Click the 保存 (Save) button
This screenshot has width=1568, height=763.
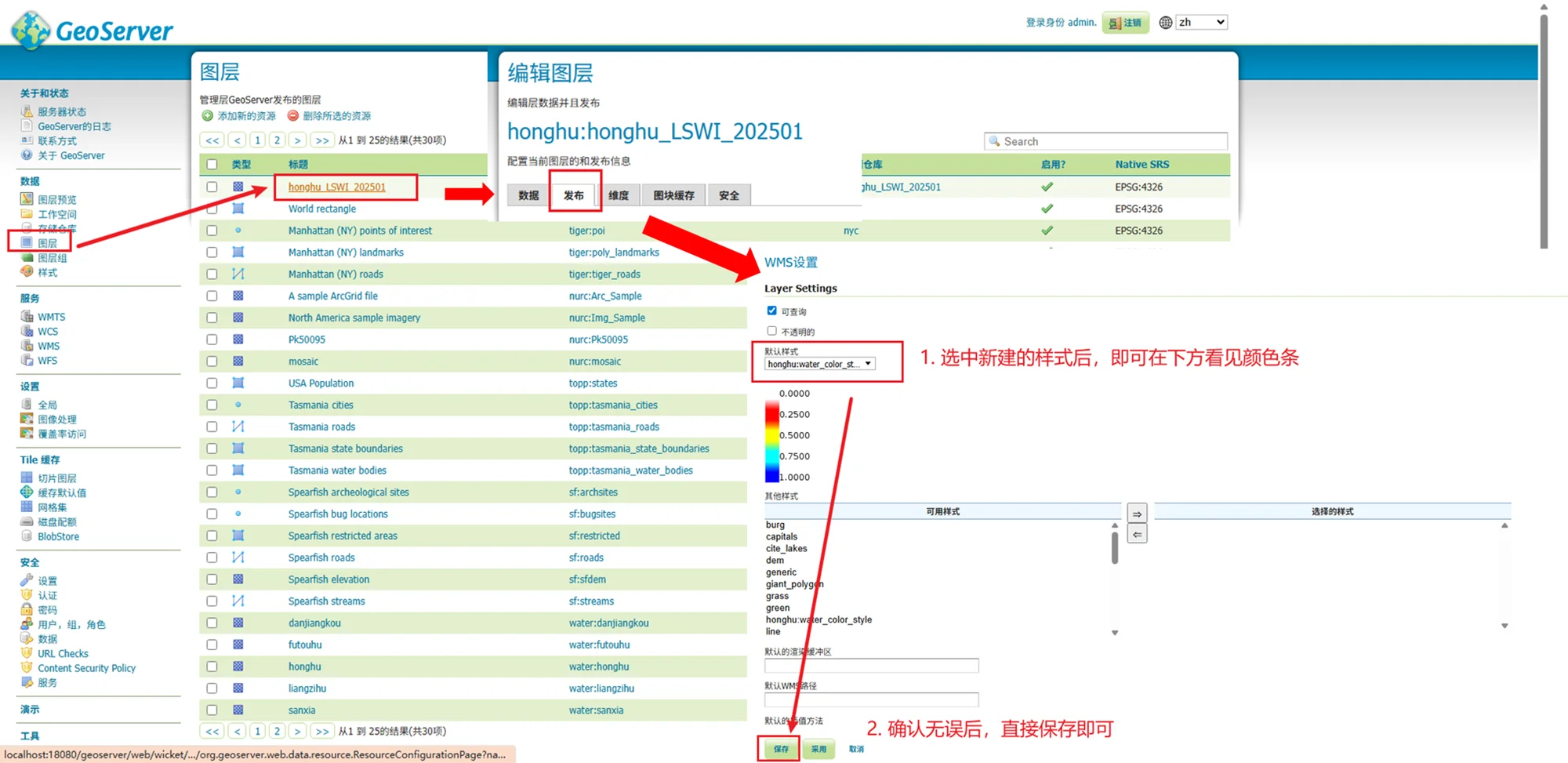pos(781,749)
